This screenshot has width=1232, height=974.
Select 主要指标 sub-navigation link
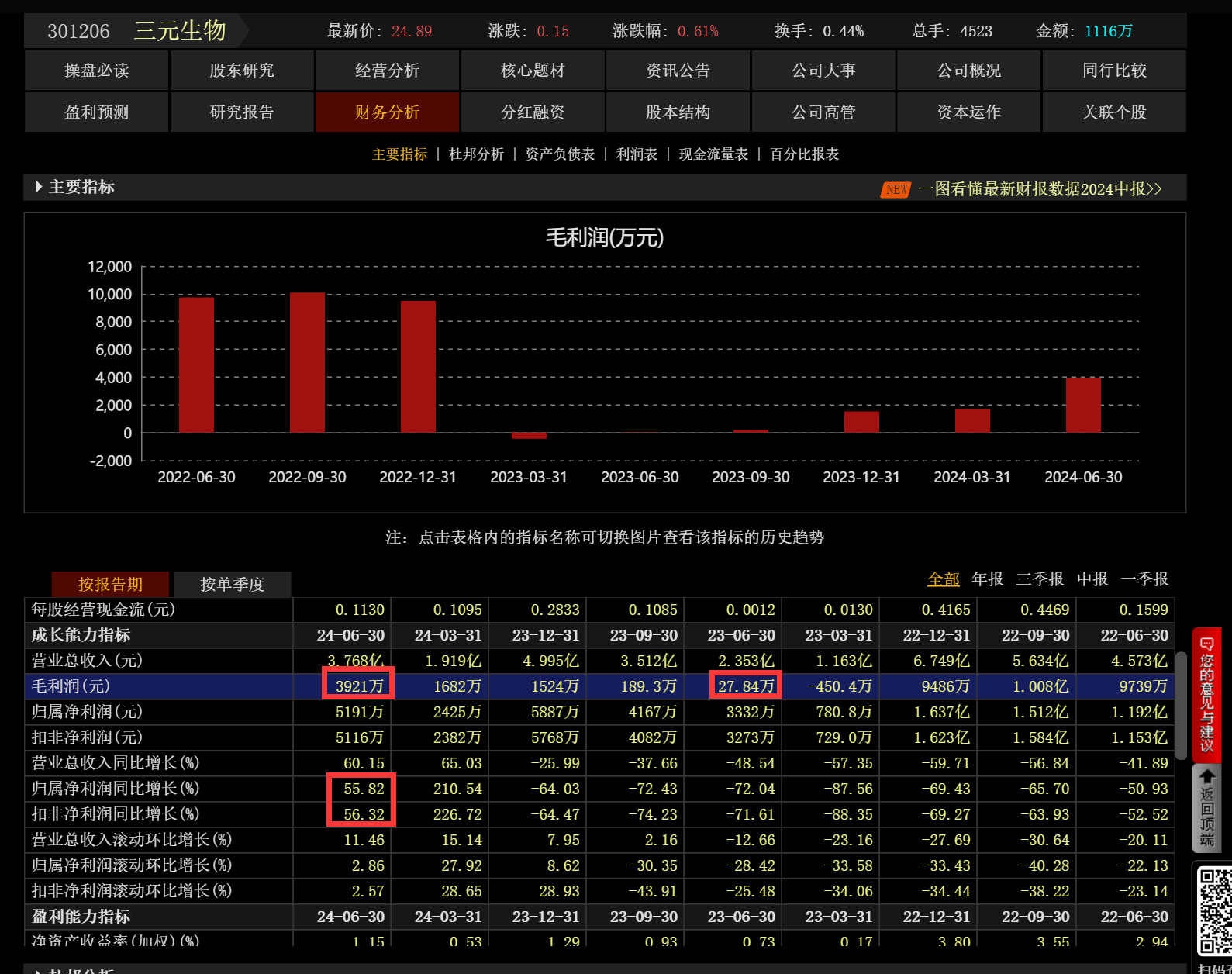(400, 154)
